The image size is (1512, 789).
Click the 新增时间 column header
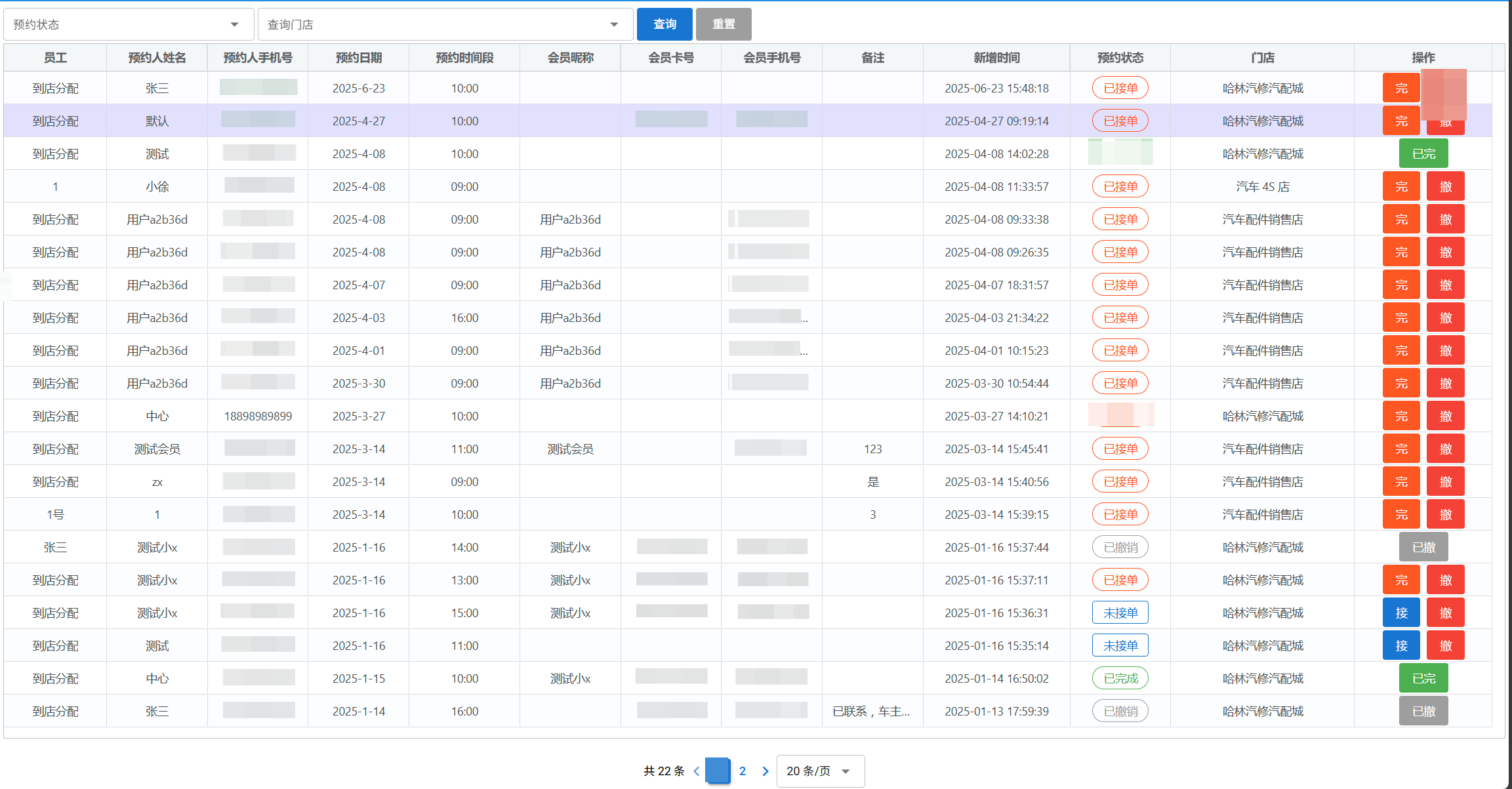(x=996, y=58)
